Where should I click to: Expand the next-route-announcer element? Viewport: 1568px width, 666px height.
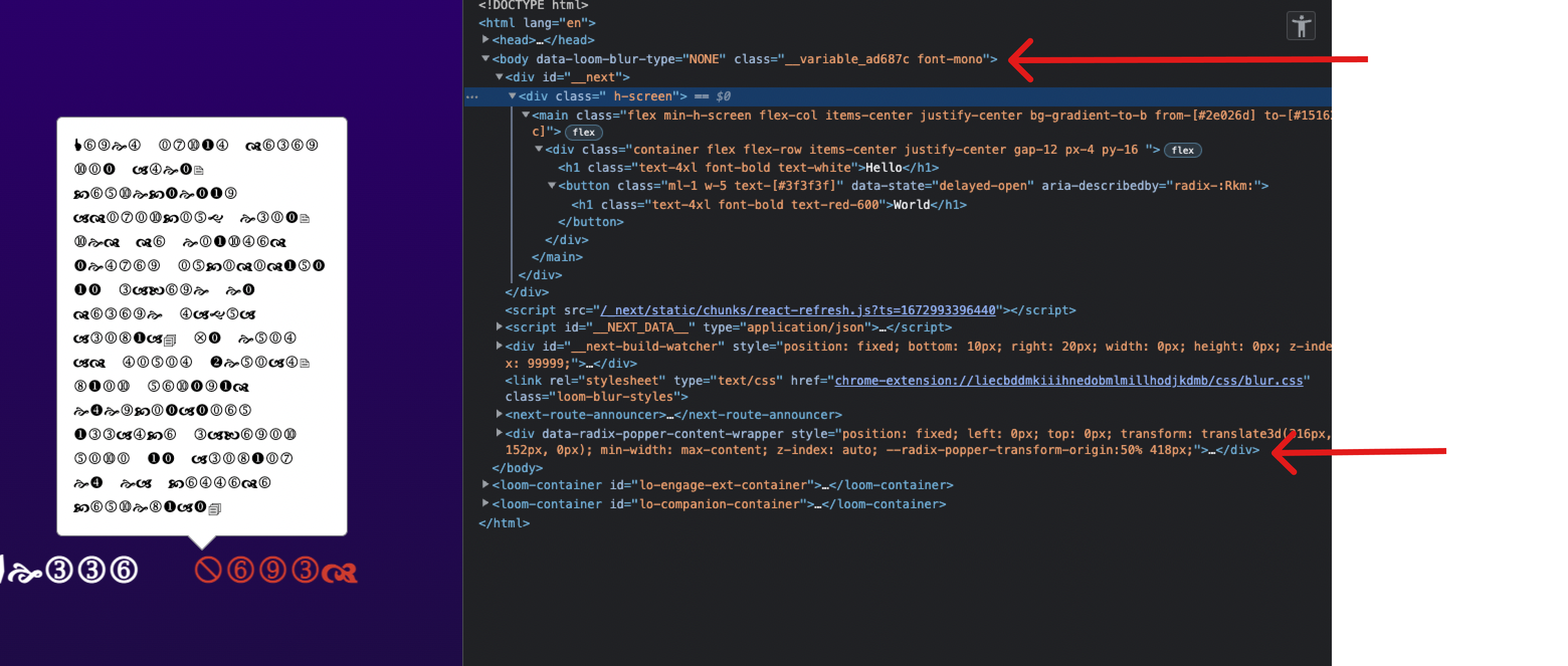click(499, 414)
